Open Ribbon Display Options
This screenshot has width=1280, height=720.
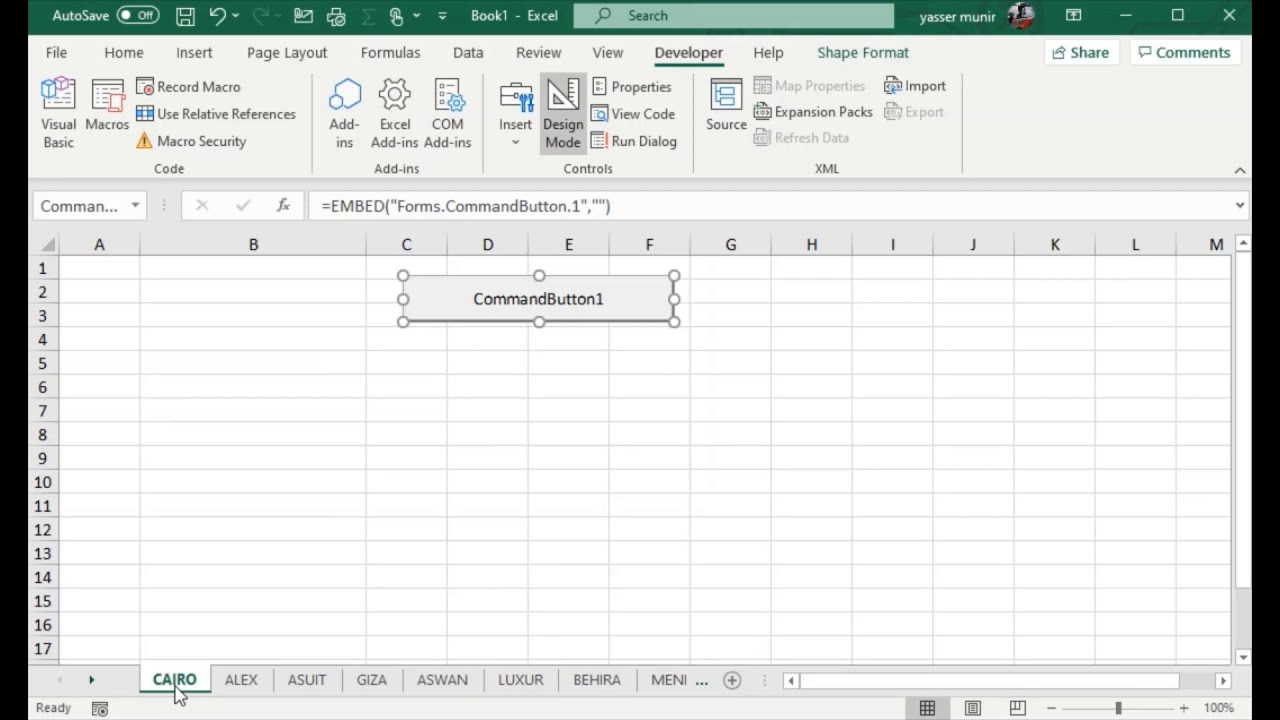1073,15
